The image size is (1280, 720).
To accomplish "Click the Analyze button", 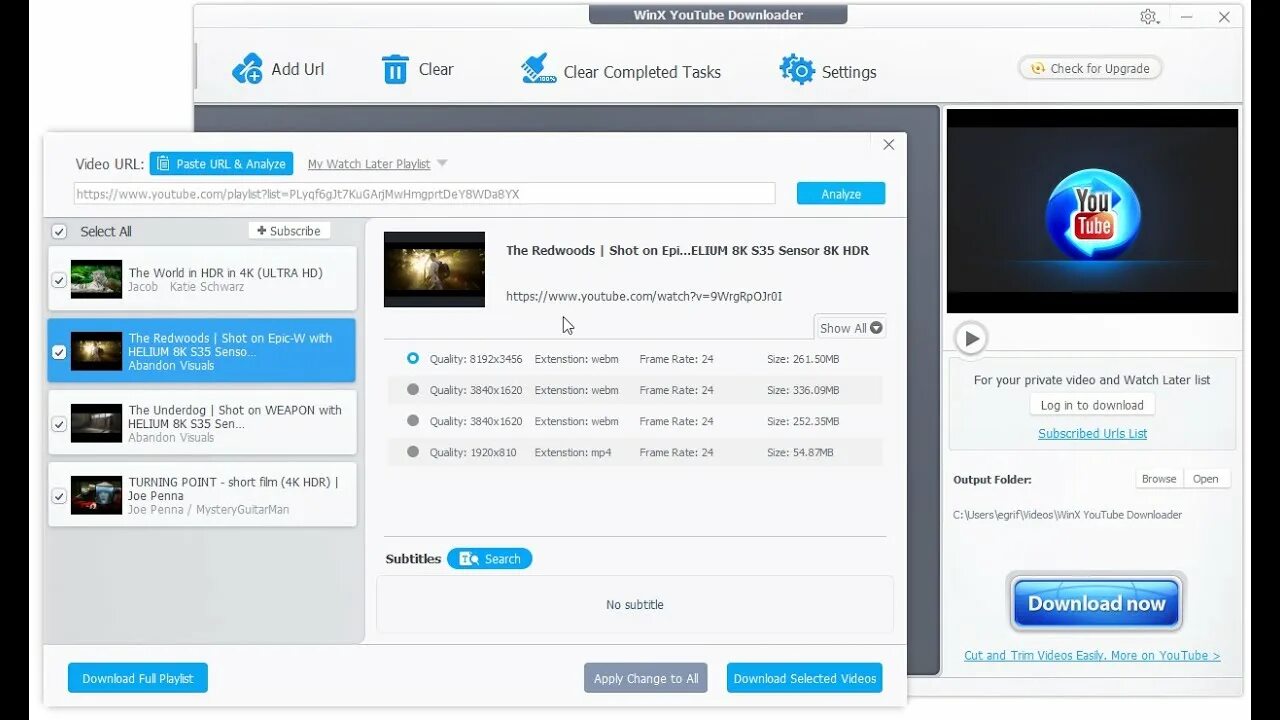I will (841, 194).
